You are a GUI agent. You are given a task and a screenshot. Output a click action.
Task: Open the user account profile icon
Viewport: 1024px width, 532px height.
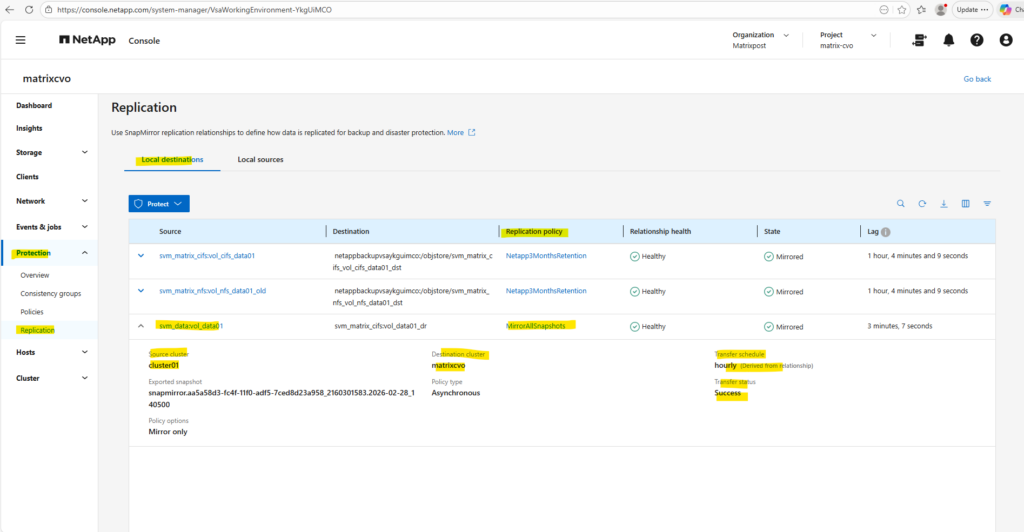click(x=1004, y=40)
